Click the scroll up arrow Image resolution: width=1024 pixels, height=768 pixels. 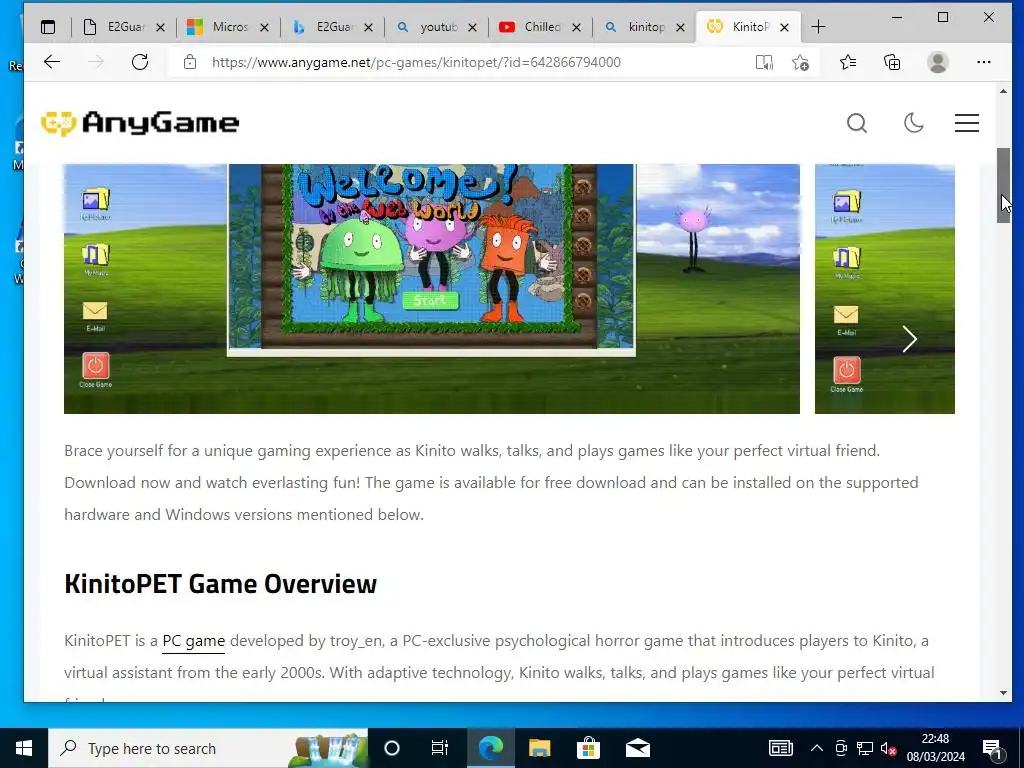pyautogui.click(x=1003, y=91)
